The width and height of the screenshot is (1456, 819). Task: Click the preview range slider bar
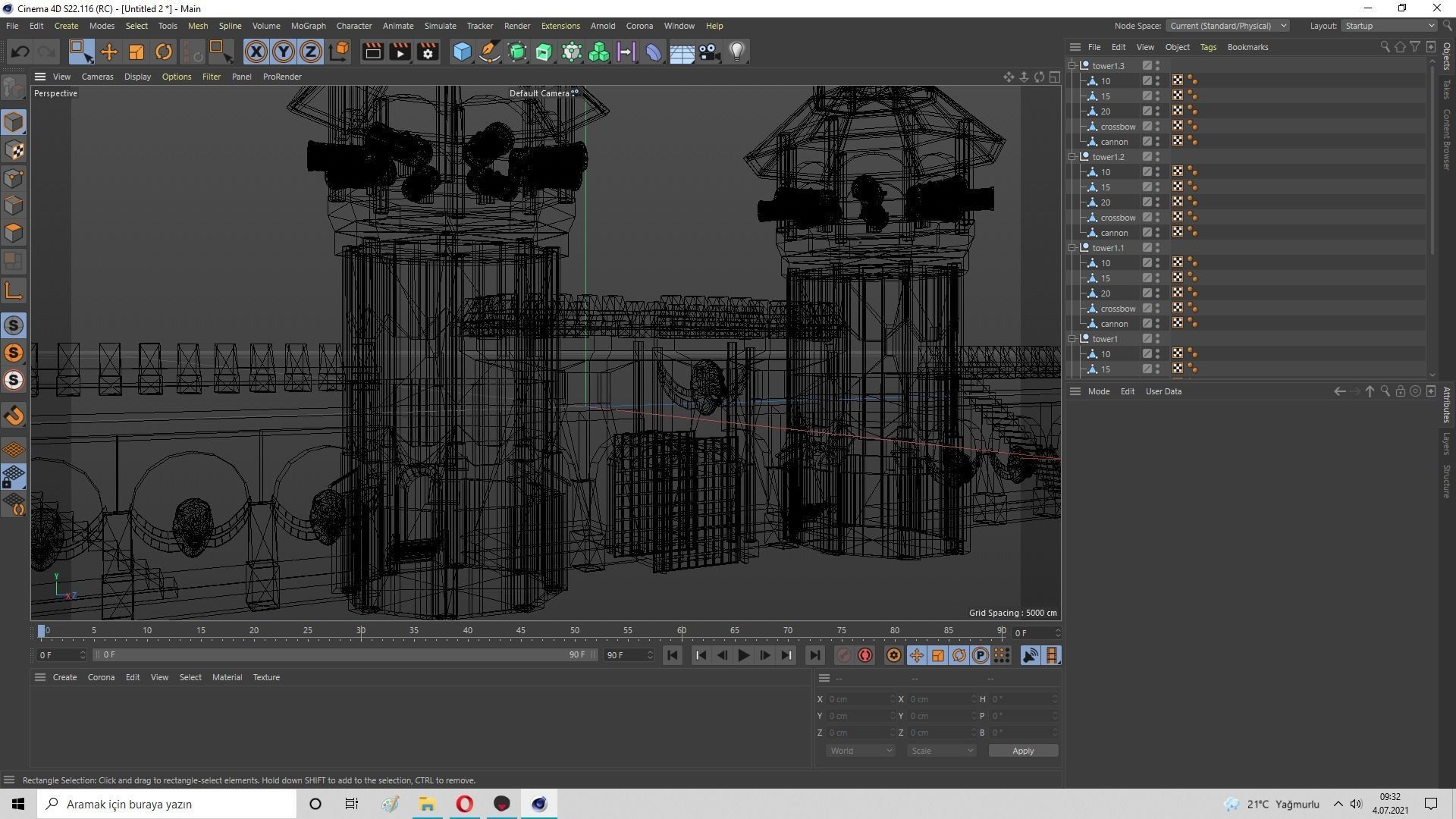click(345, 654)
